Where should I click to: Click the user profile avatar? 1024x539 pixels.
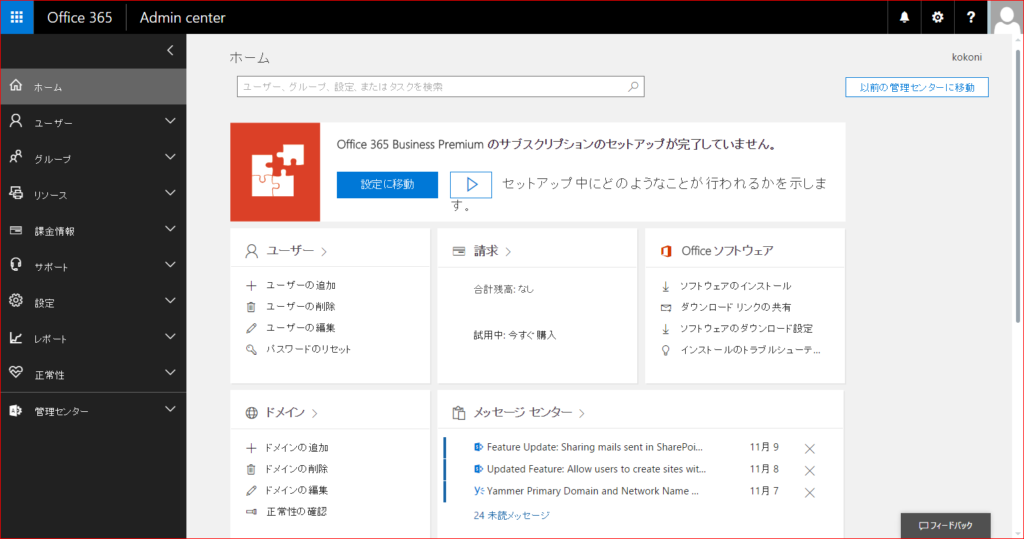pyautogui.click(x=1005, y=17)
